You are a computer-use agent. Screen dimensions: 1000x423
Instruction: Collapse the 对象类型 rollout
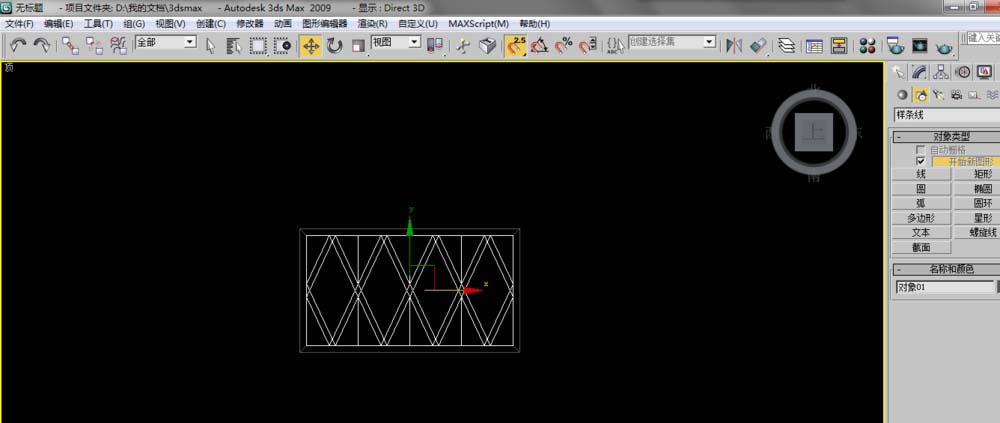coord(946,137)
